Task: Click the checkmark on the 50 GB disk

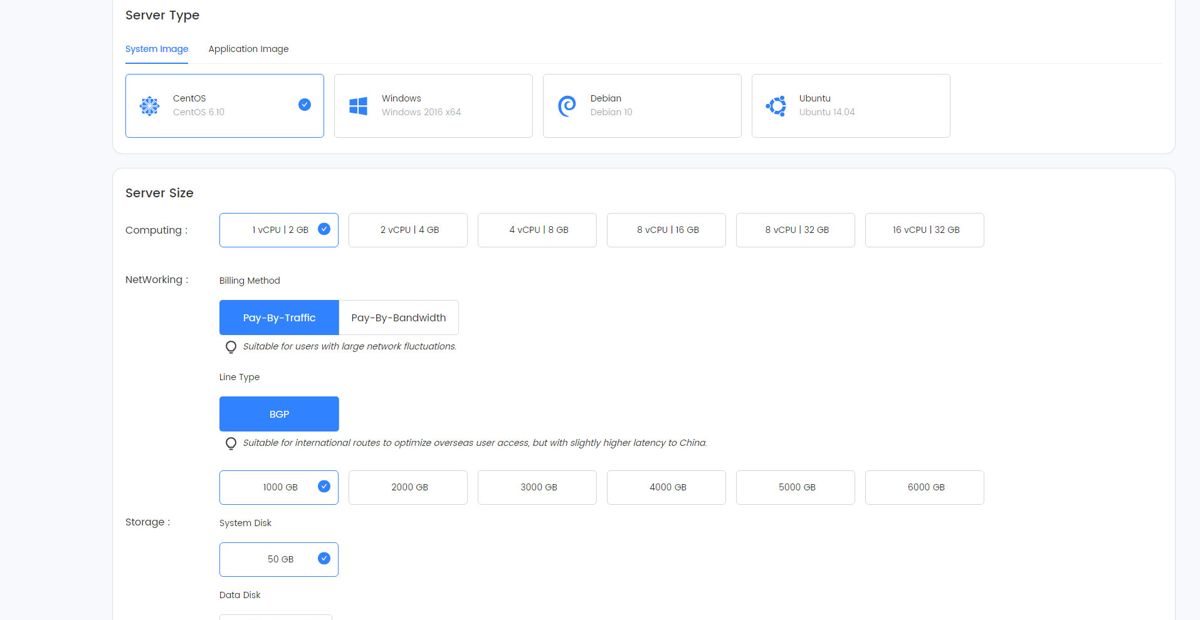Action: 324,558
